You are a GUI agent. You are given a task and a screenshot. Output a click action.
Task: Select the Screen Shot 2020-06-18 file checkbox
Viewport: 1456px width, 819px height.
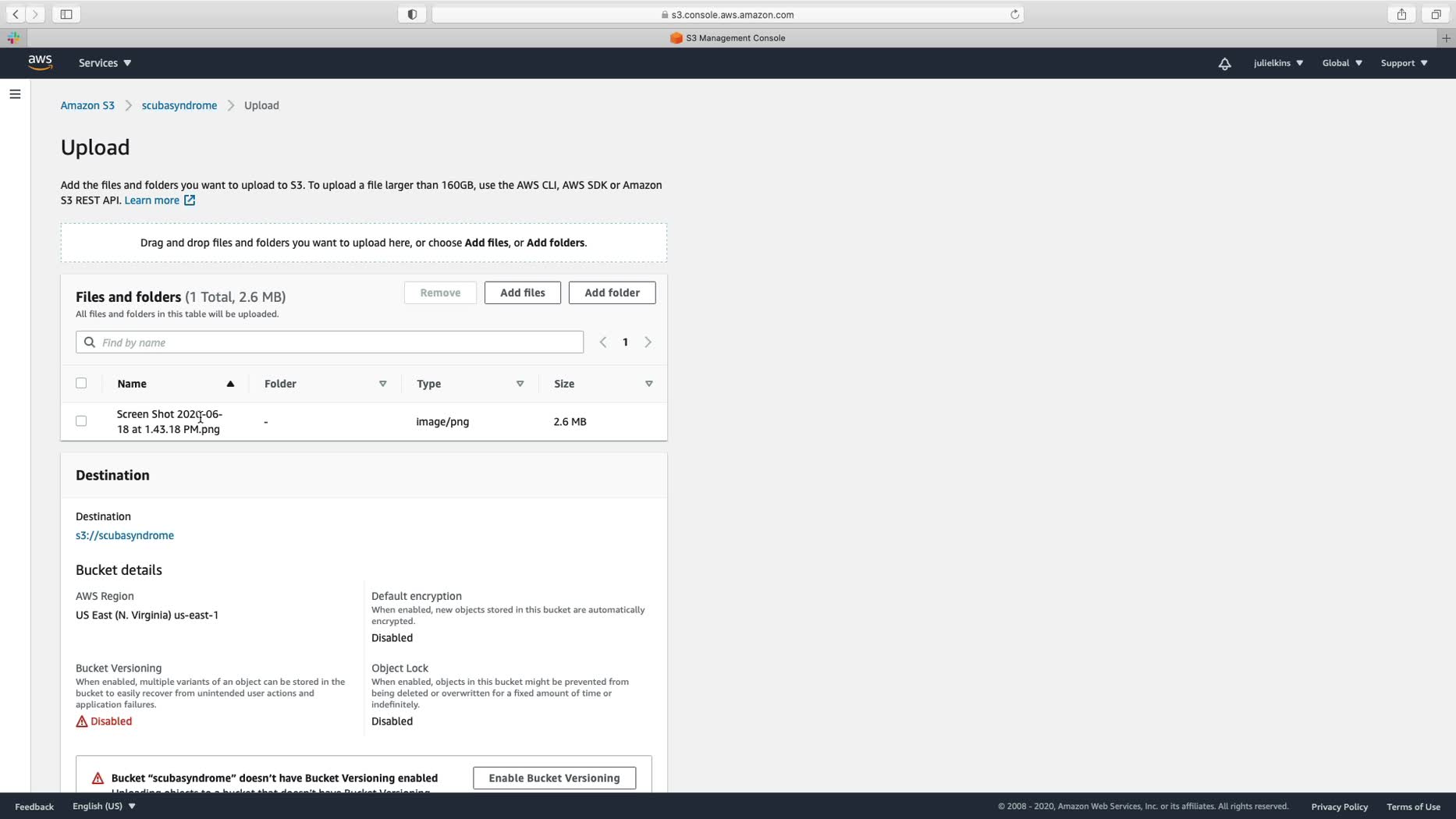[x=81, y=421]
